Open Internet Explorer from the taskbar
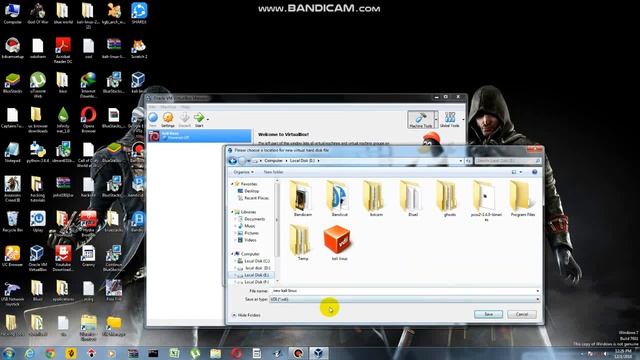This screenshot has height=360, width=640. point(29,353)
